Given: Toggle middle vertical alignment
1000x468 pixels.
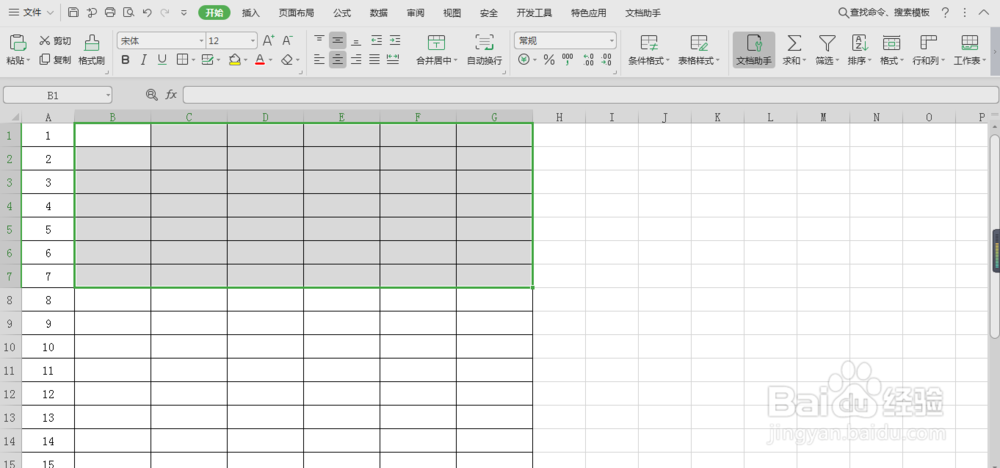Looking at the screenshot, I should point(337,41).
